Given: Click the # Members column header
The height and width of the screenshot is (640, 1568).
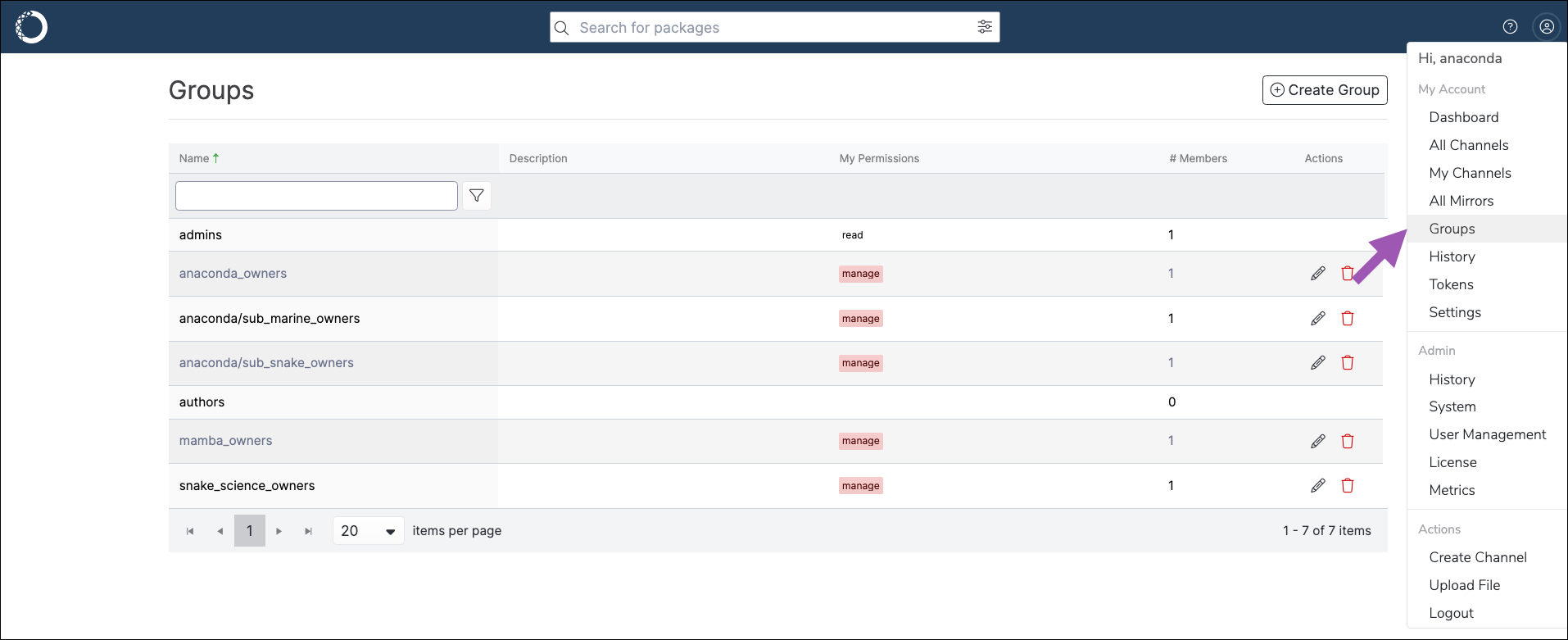Looking at the screenshot, I should 1198,158.
